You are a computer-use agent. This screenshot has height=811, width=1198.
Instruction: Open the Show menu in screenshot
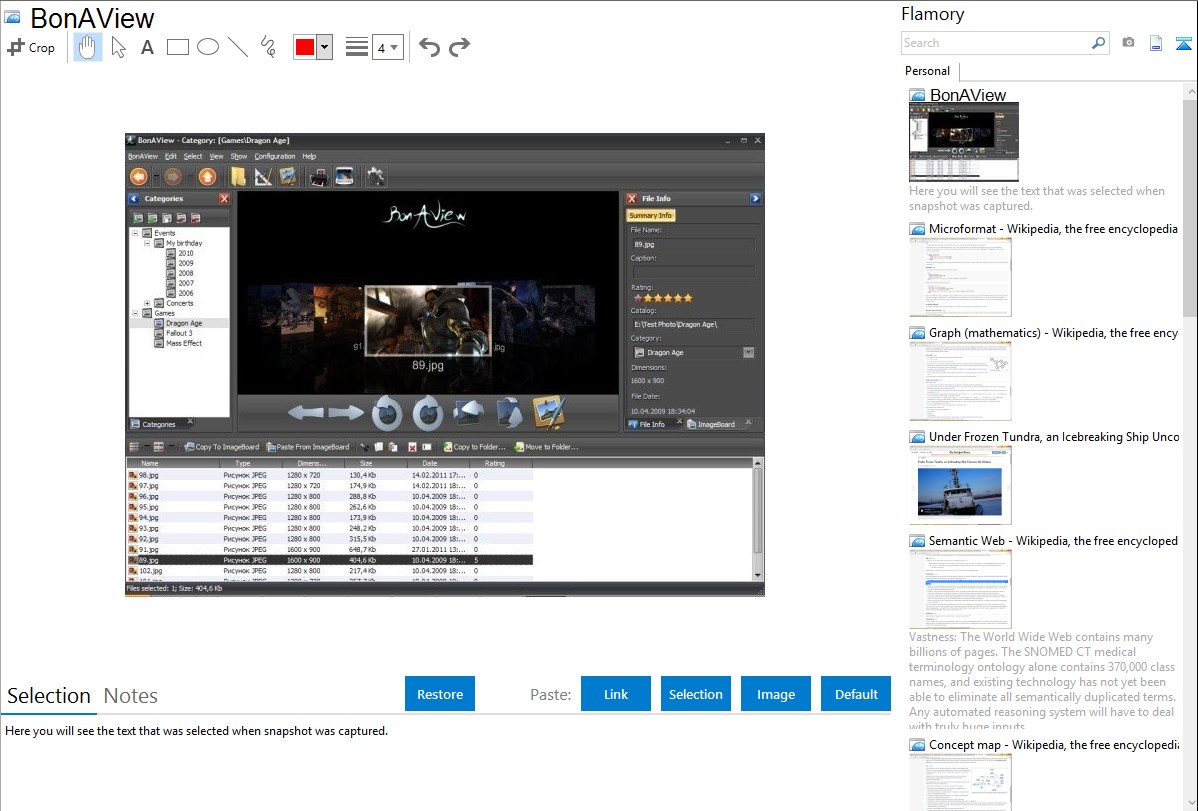click(x=238, y=156)
